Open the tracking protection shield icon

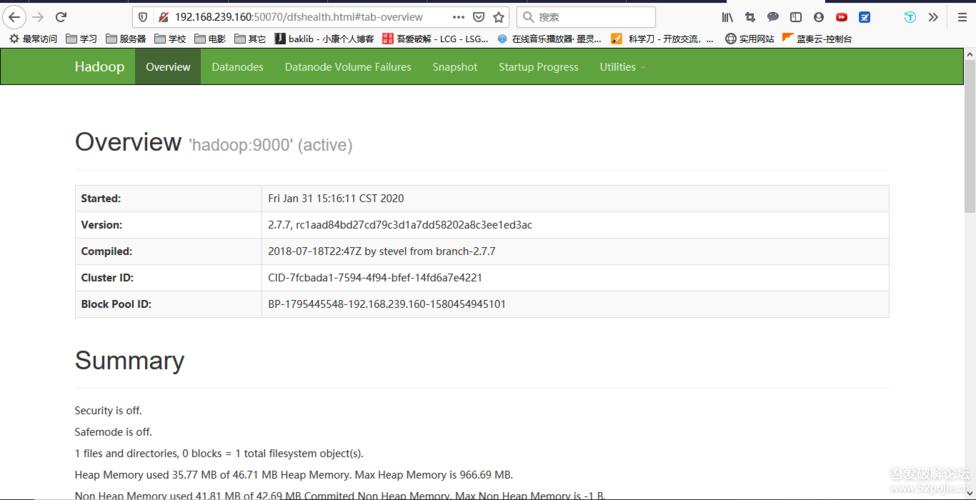(143, 17)
